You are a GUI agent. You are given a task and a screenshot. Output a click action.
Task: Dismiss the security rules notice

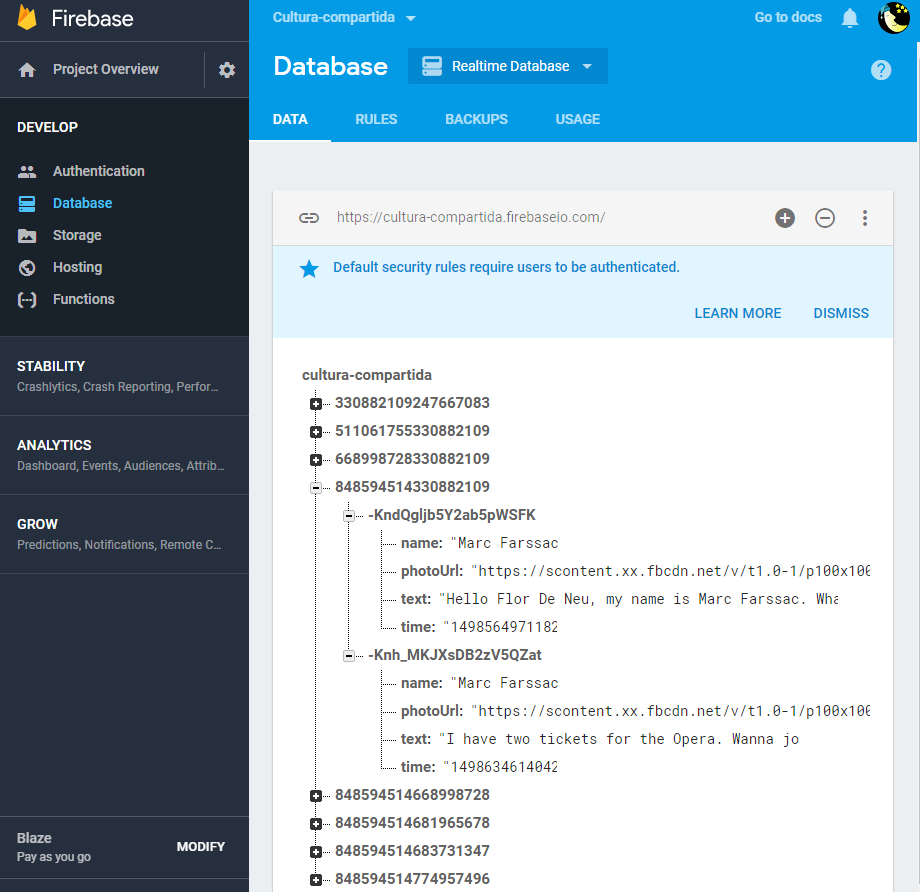click(x=841, y=313)
